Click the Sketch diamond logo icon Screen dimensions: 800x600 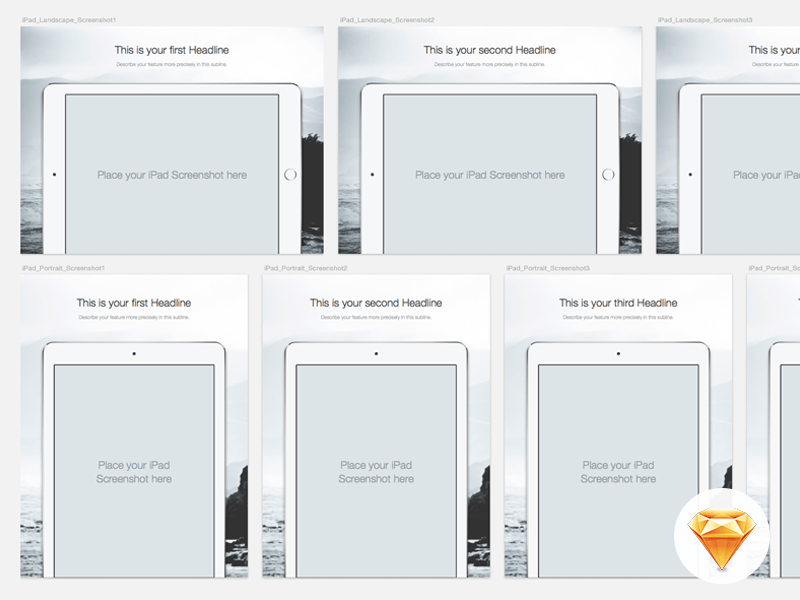[724, 537]
